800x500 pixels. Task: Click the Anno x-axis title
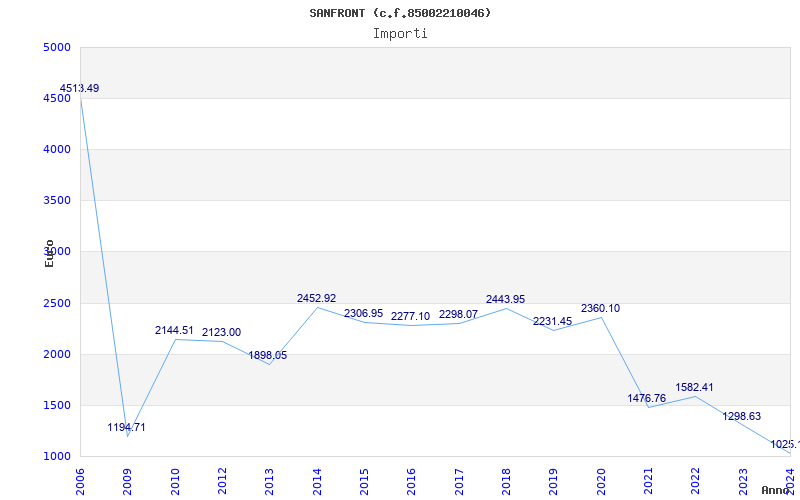[x=776, y=490]
